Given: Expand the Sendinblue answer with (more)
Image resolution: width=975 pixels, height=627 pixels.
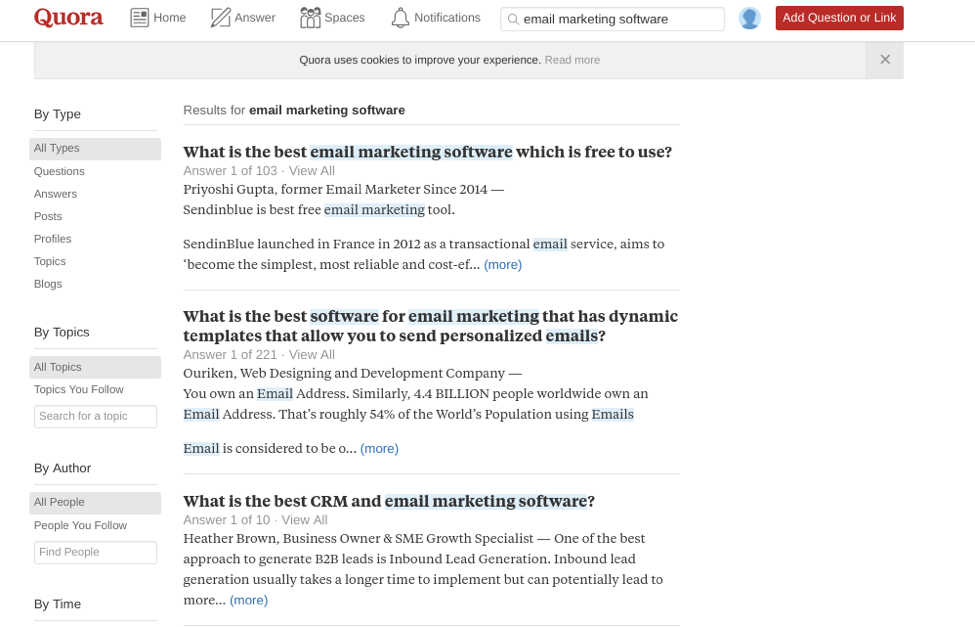Looking at the screenshot, I should tap(502, 264).
